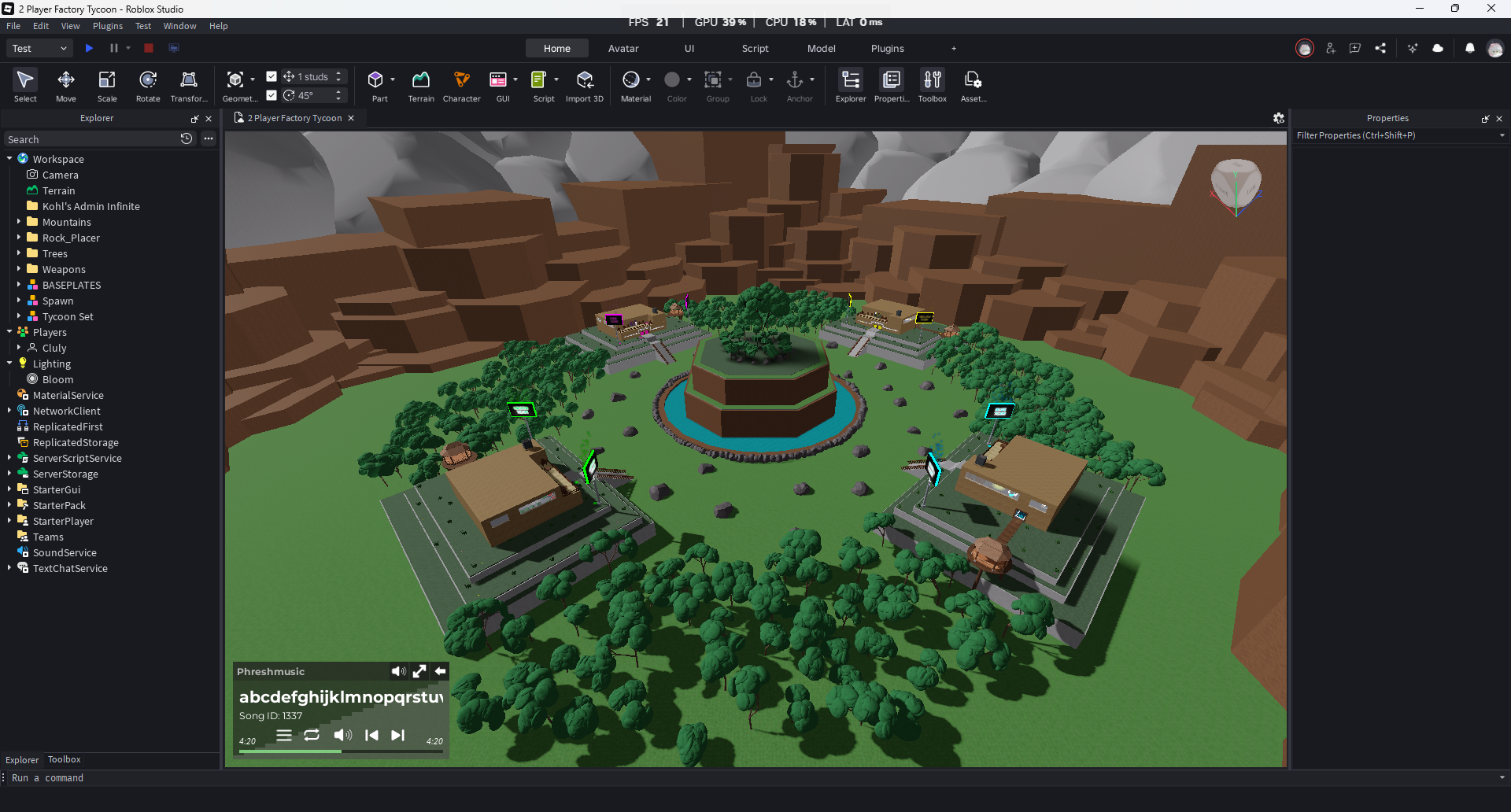Toggle the Explorer panel button
Screen dimensions: 1511x812
851,86
